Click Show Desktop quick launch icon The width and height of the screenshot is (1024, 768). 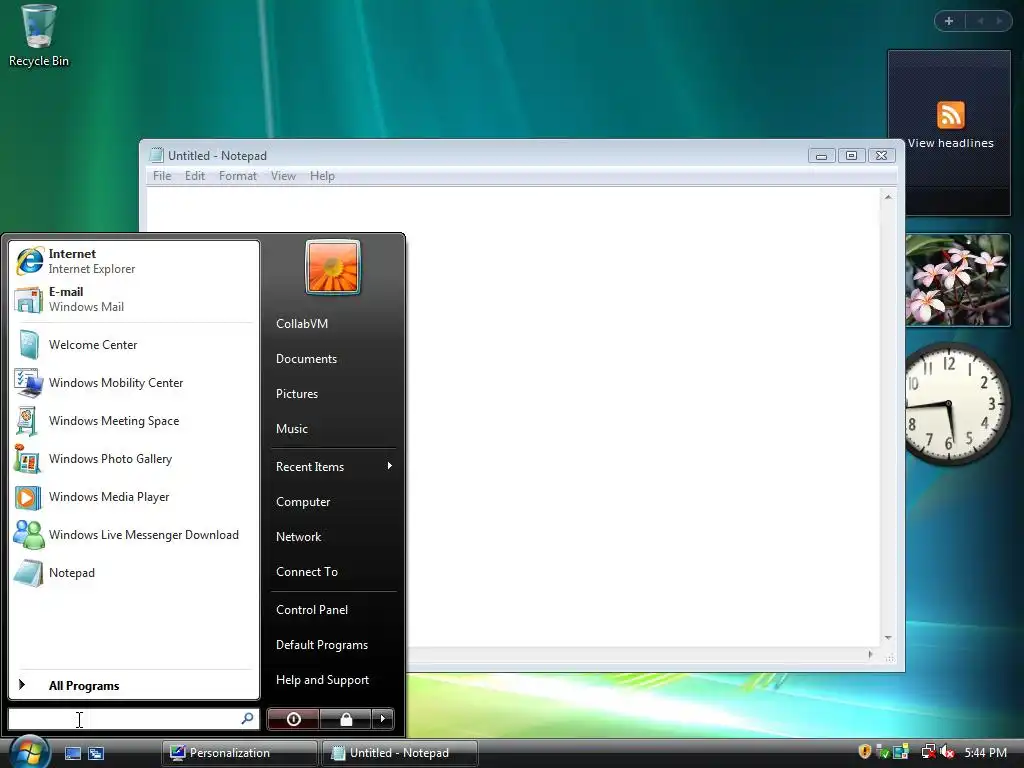(72, 753)
